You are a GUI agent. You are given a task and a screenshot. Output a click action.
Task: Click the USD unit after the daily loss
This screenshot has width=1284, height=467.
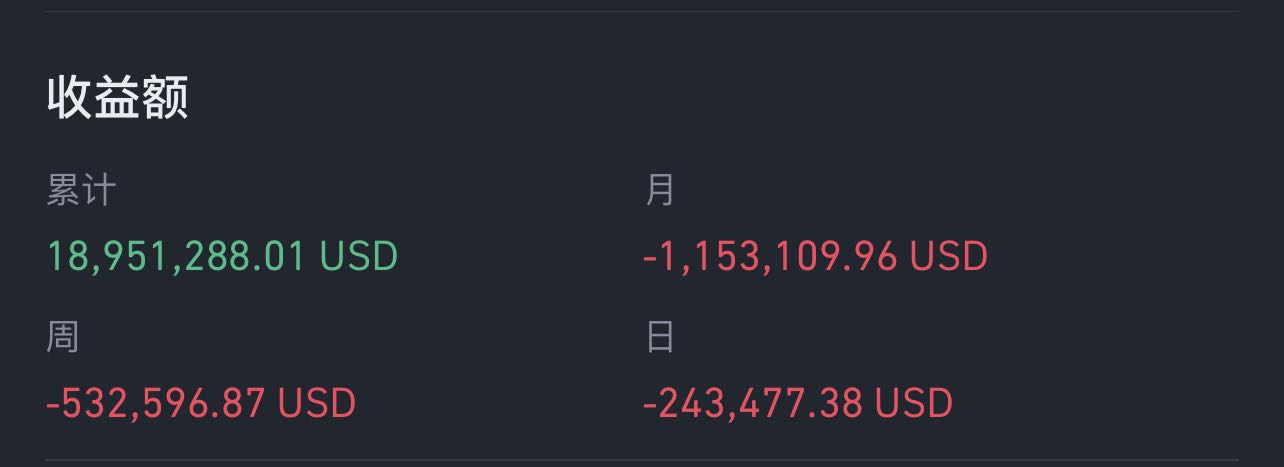click(913, 404)
